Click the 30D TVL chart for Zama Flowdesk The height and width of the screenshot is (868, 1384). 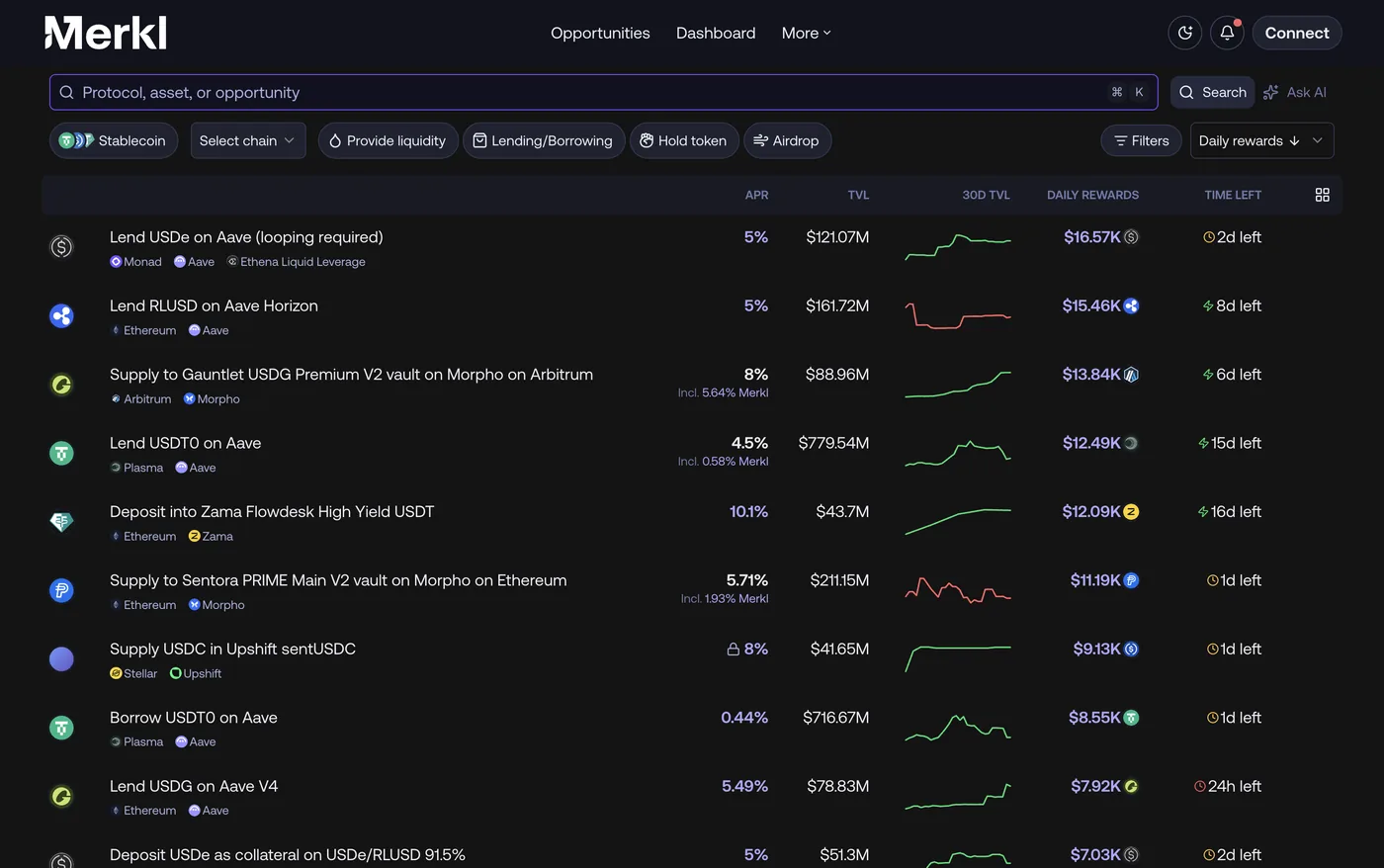(x=958, y=521)
